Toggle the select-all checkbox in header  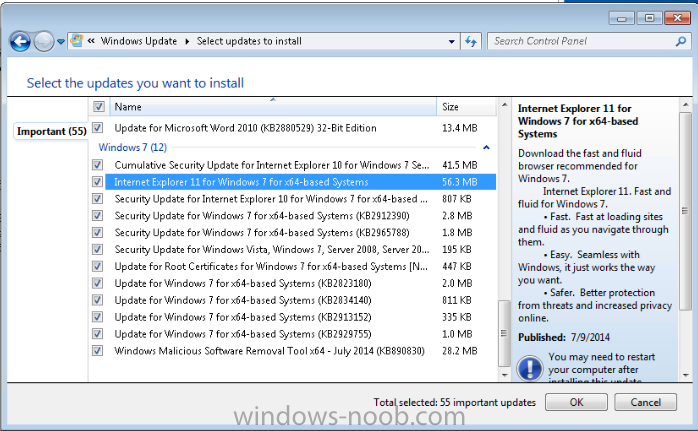[x=98, y=107]
